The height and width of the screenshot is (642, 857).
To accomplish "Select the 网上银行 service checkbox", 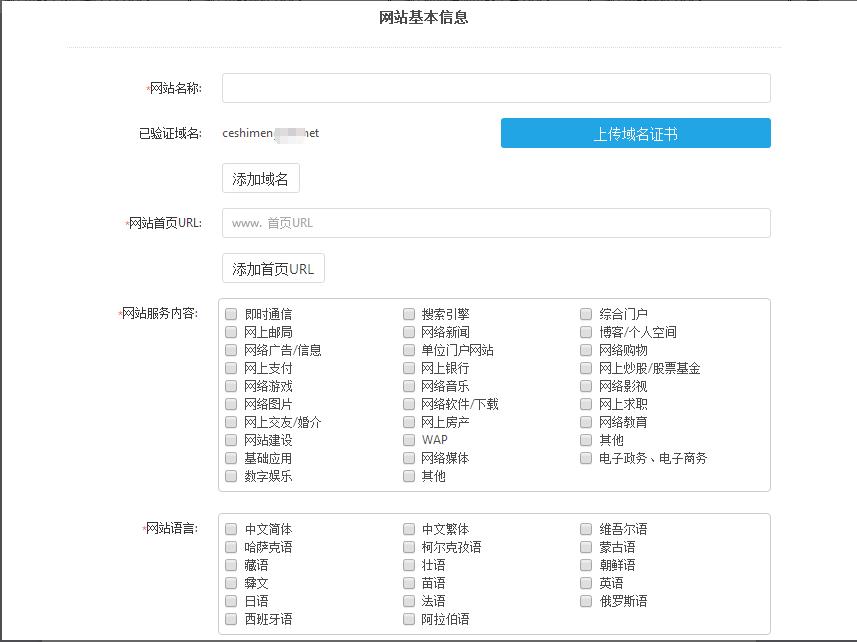I will [x=409, y=368].
